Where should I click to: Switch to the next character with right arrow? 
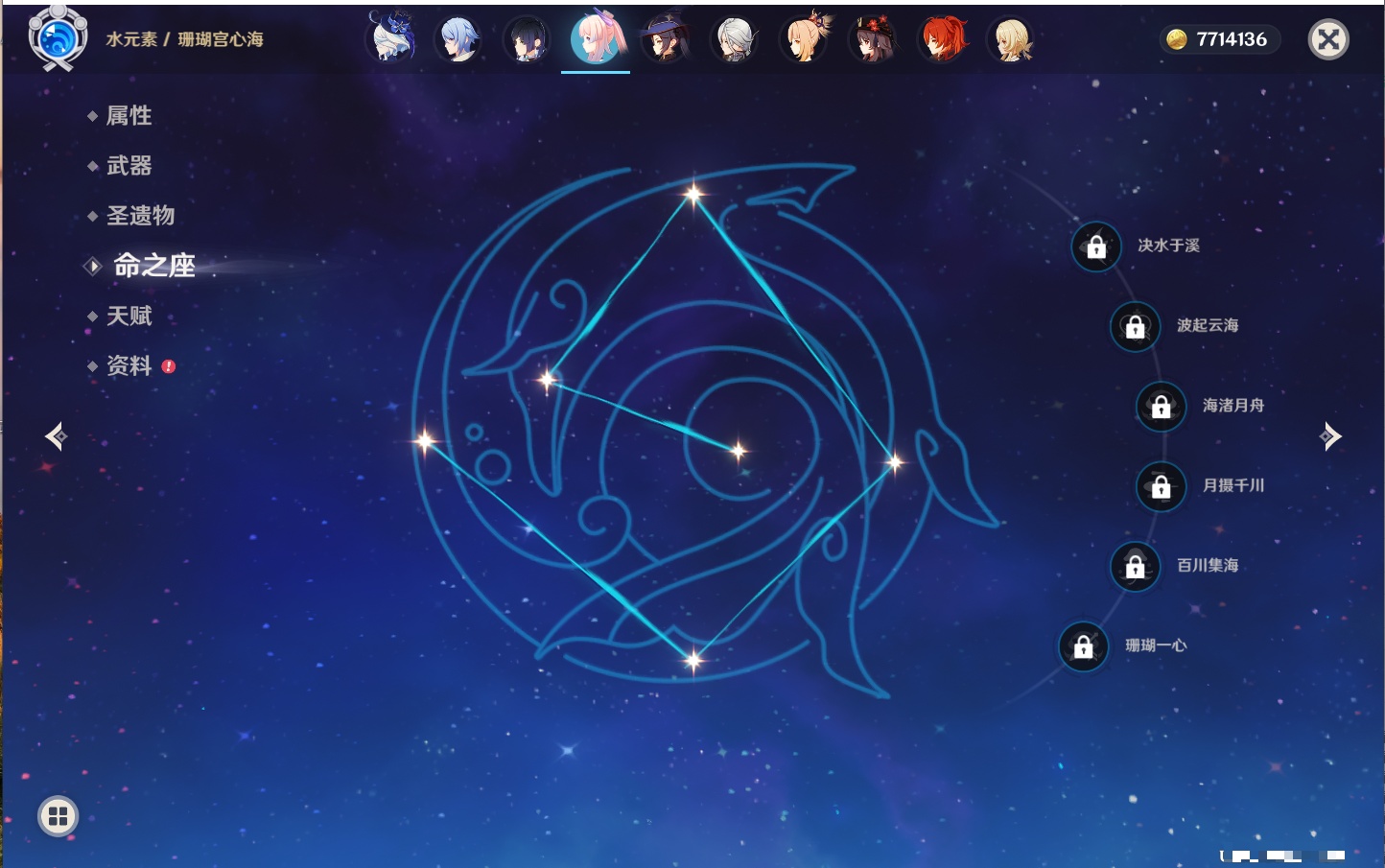pyautogui.click(x=1330, y=436)
